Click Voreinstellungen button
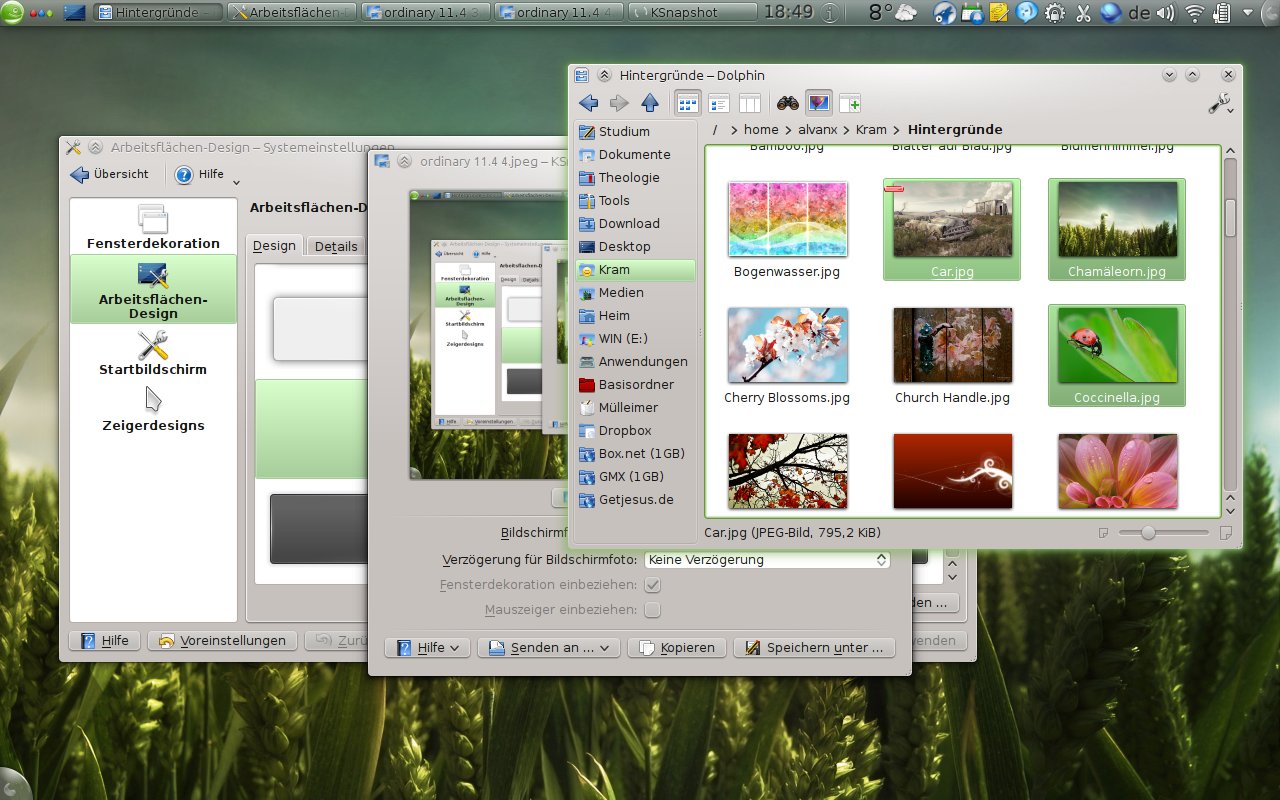Screen dimensions: 1280x800 [x=222, y=640]
